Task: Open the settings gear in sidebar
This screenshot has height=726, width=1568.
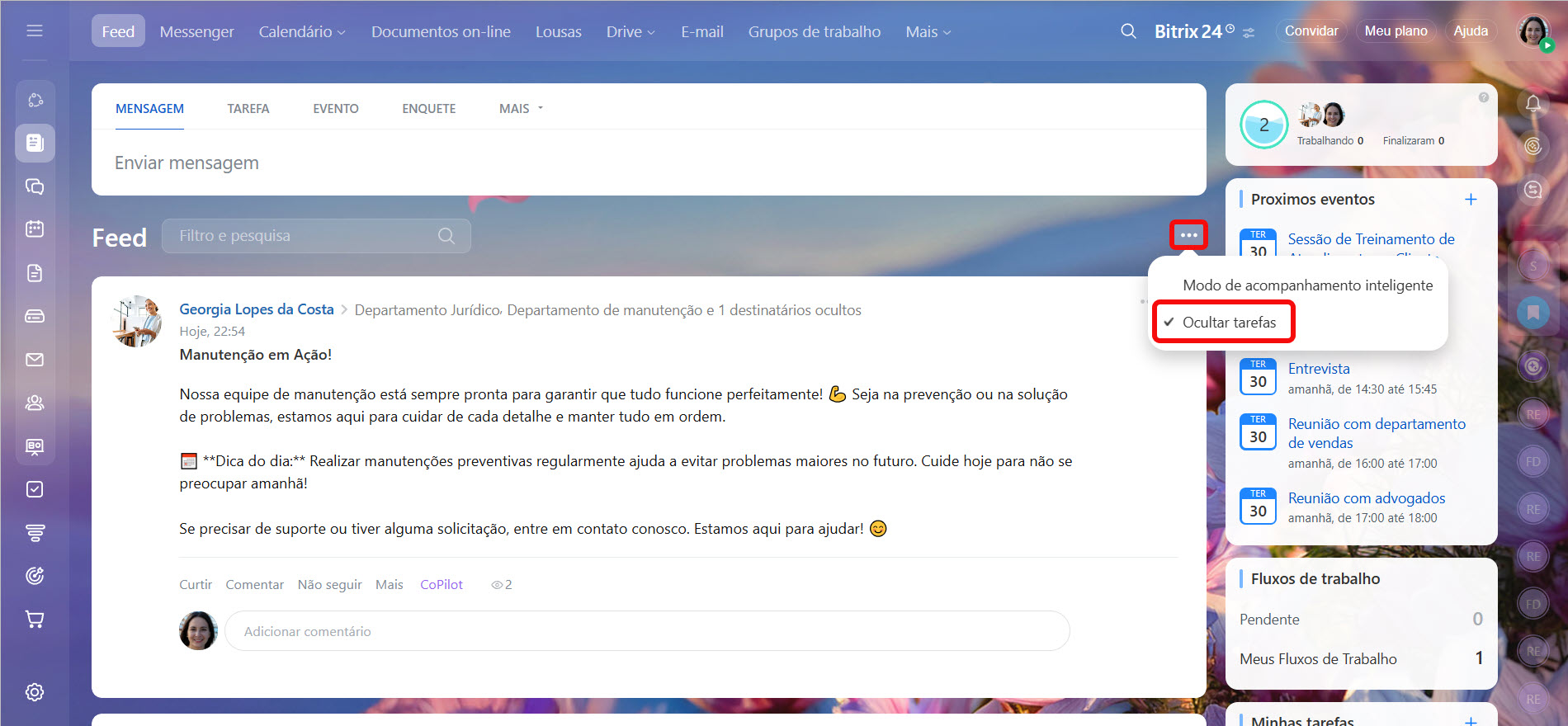Action: click(x=35, y=692)
